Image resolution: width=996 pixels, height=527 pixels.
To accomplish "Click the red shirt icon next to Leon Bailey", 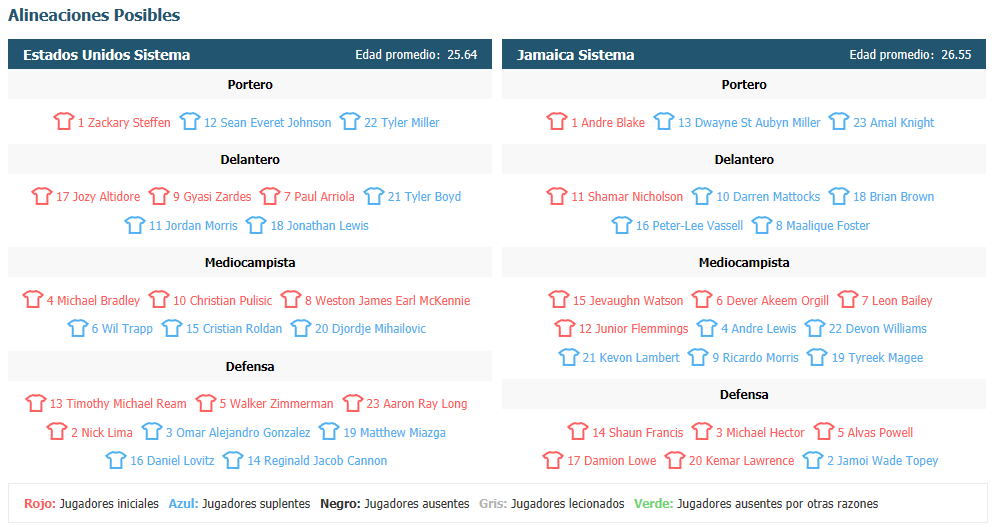I will [848, 299].
